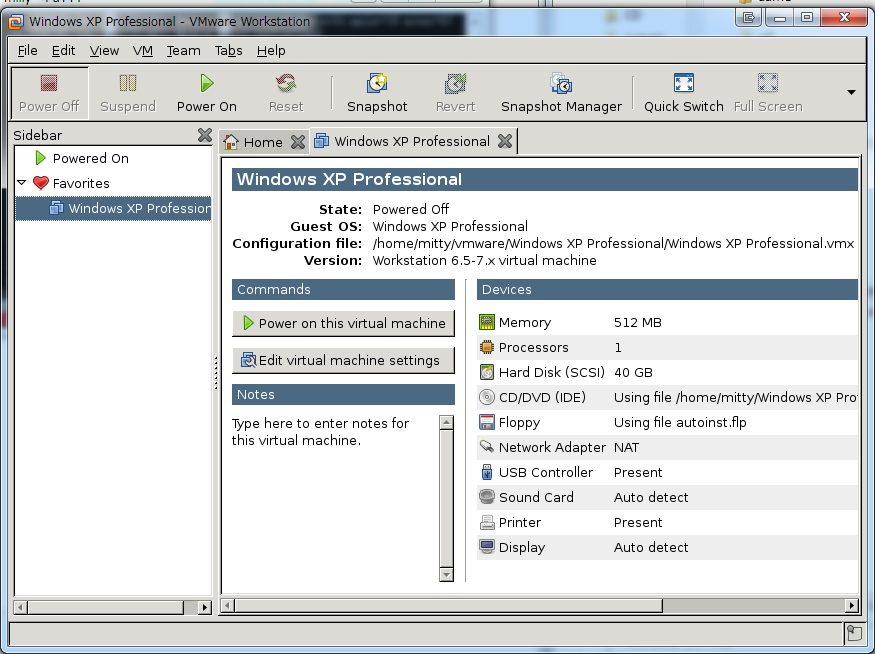Click the sidebar horizontal scrollbar right arrow
The height and width of the screenshot is (654, 875).
[205, 607]
